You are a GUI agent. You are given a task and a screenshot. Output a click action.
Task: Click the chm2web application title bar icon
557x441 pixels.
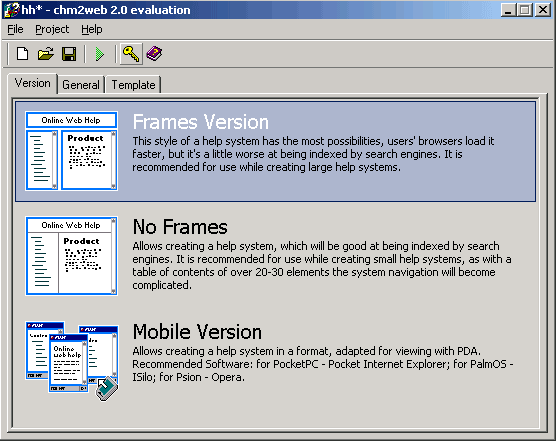click(11, 10)
